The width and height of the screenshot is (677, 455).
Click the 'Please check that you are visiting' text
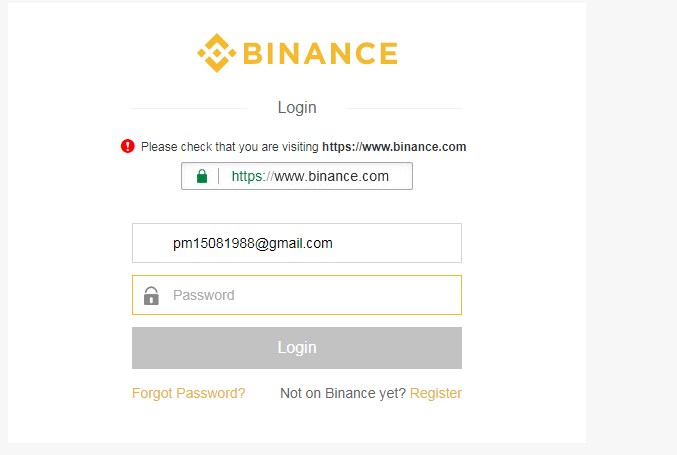click(230, 147)
